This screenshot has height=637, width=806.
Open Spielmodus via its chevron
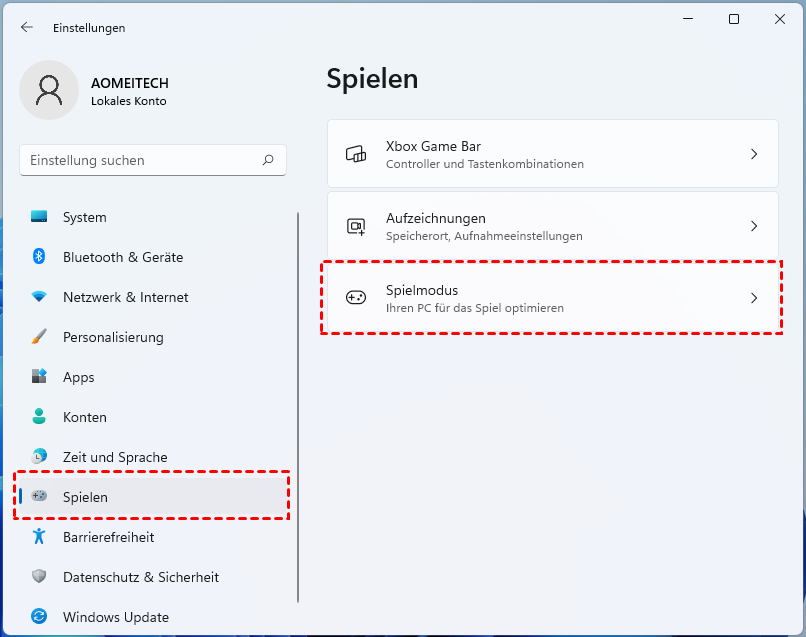point(754,298)
